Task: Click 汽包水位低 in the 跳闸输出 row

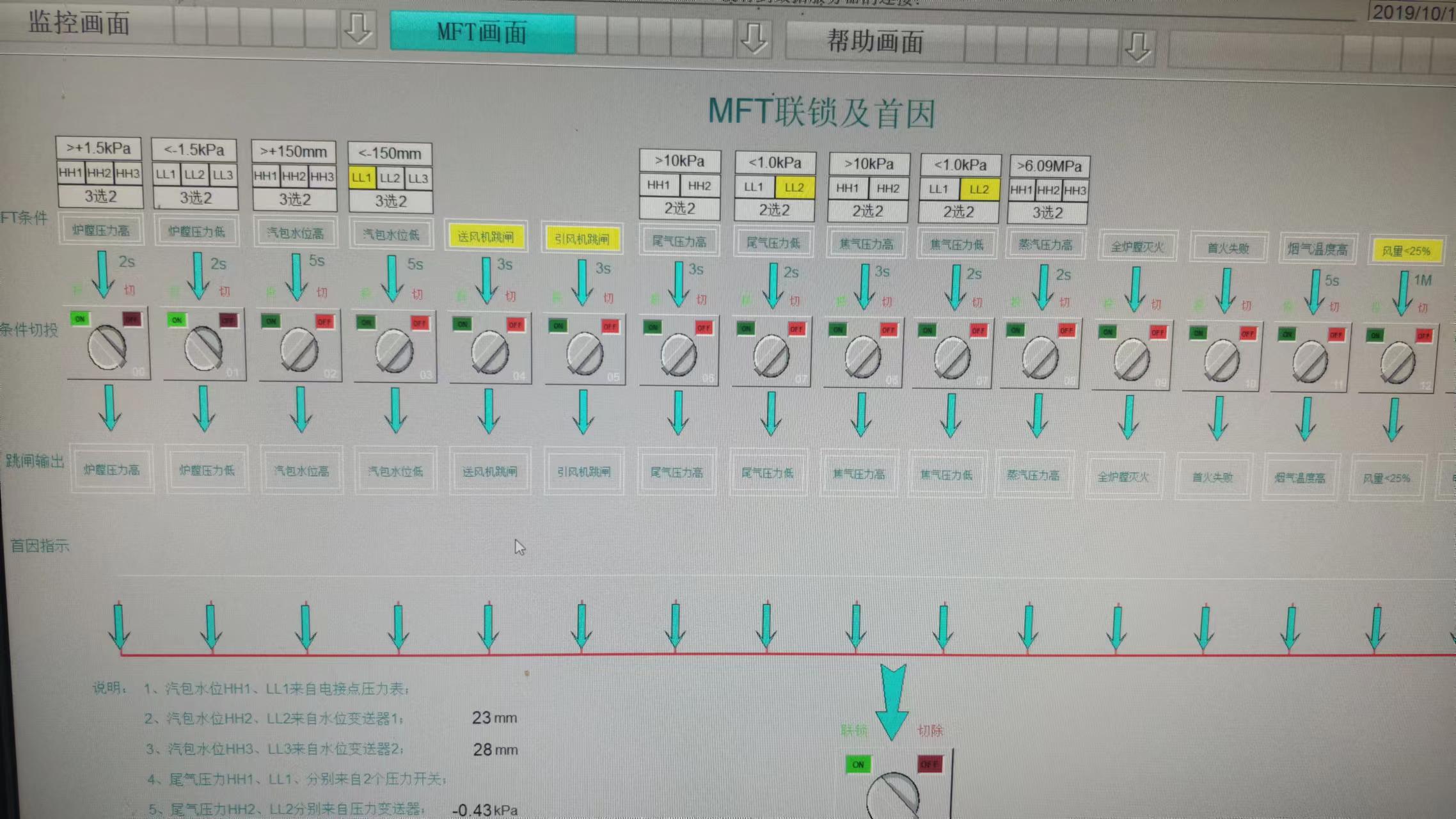Action: (395, 472)
